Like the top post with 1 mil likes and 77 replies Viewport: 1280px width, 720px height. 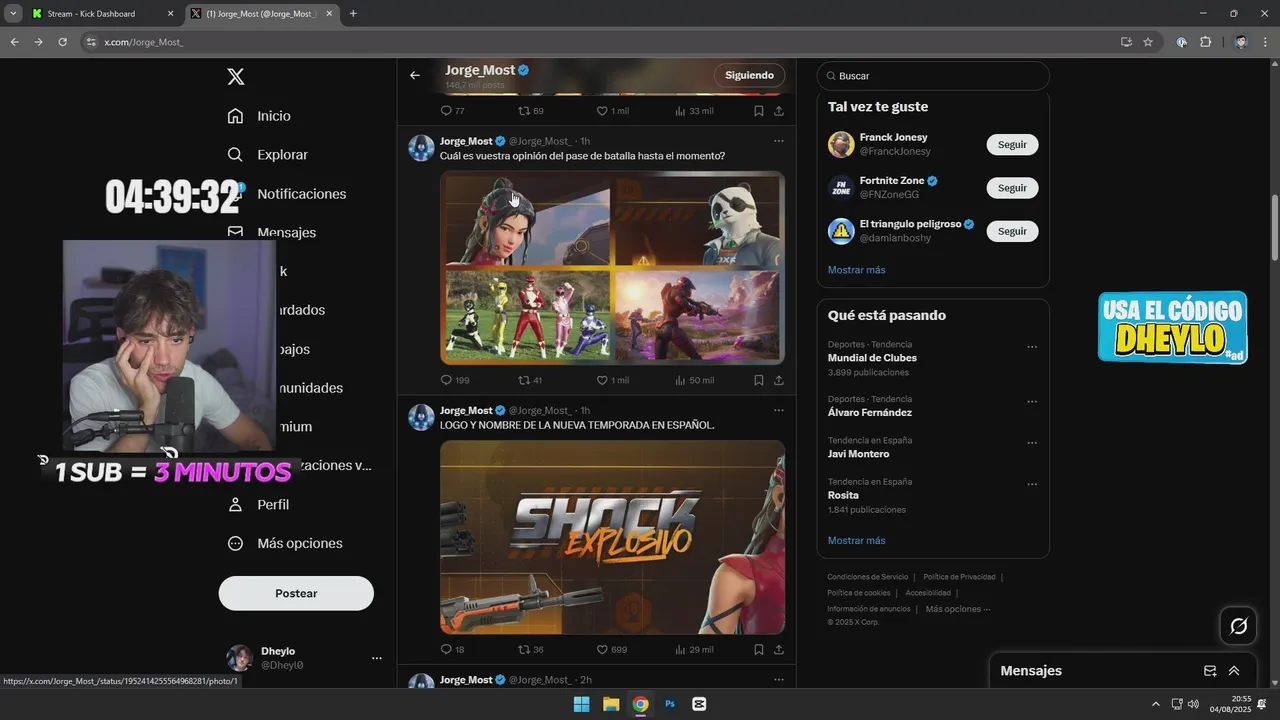pos(612,111)
